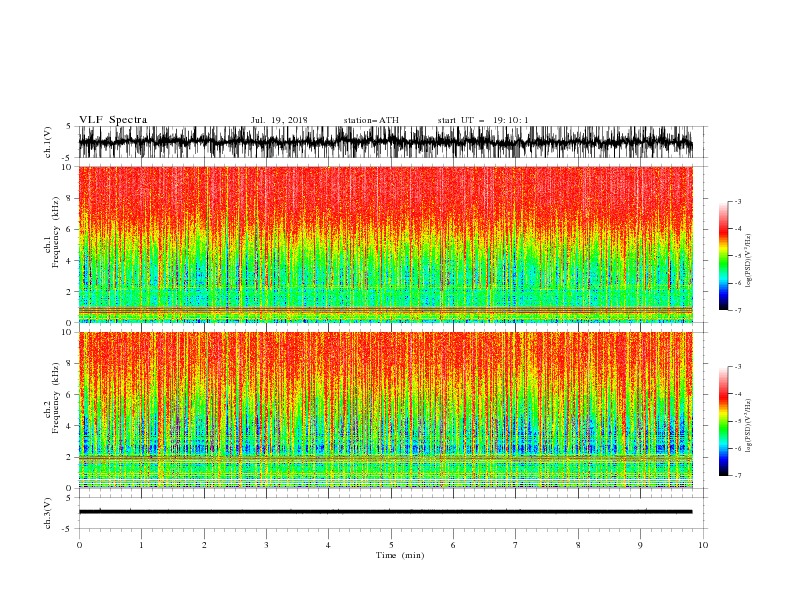The image size is (792, 612).
Task: Click the ch.1 waveform trace panel
Action: 386,142
